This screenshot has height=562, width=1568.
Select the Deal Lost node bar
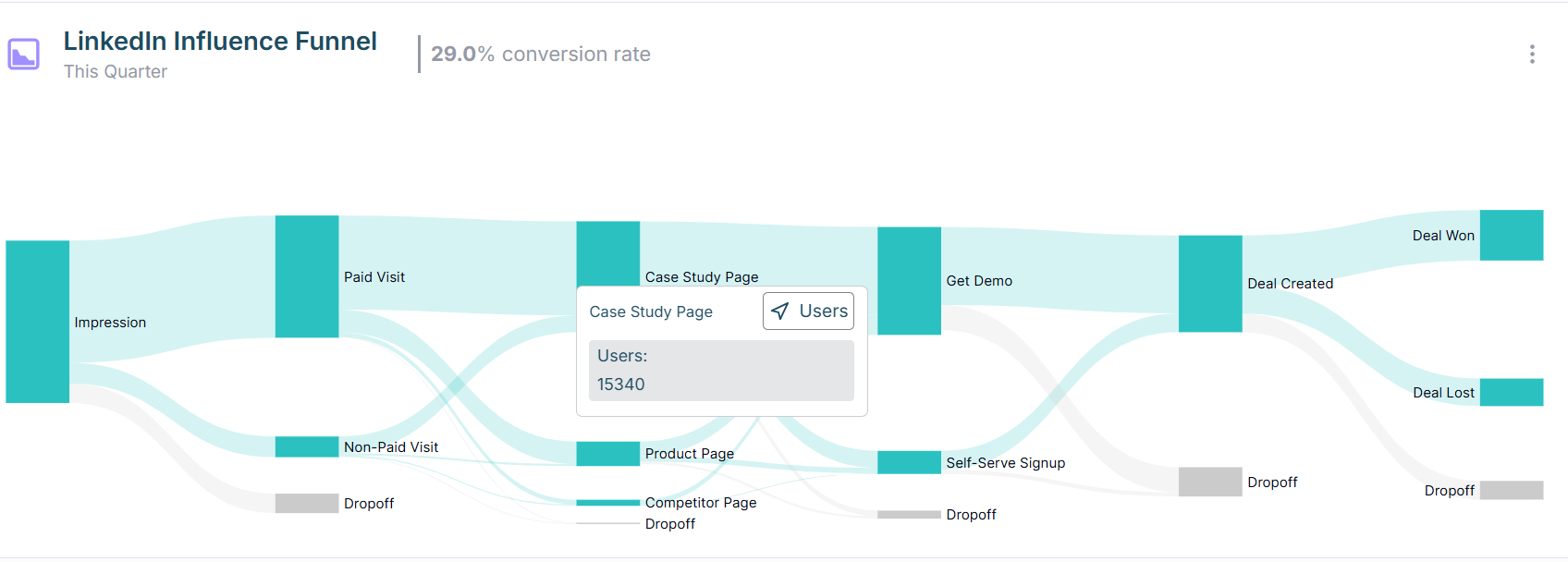[x=1512, y=392]
